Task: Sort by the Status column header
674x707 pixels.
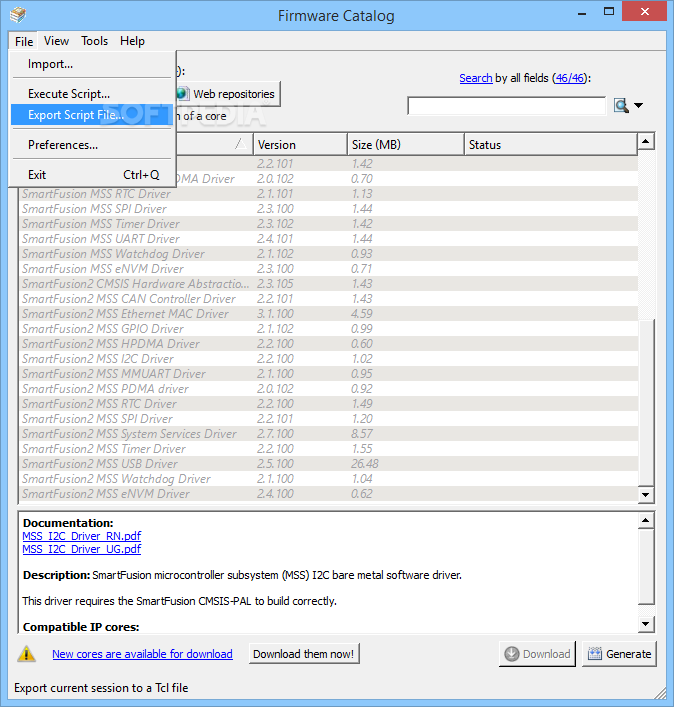Action: [551, 145]
